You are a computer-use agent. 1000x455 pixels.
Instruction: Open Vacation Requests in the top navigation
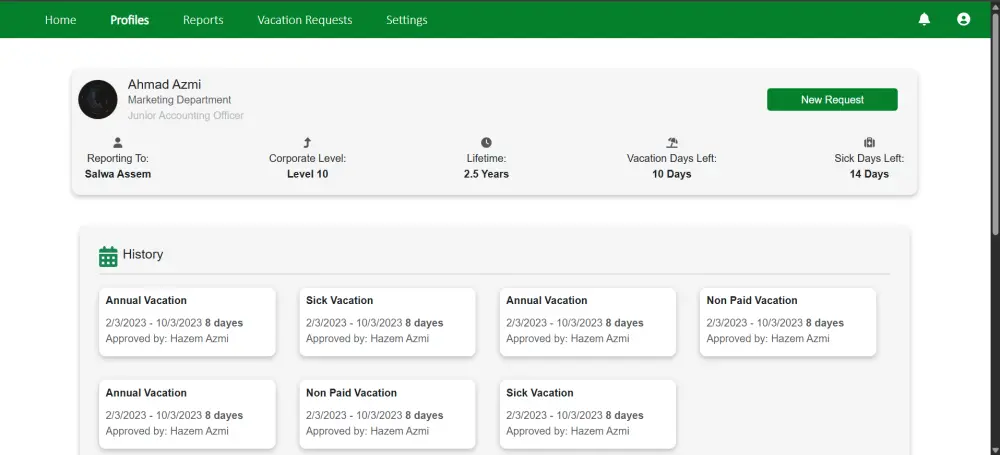[x=305, y=20]
